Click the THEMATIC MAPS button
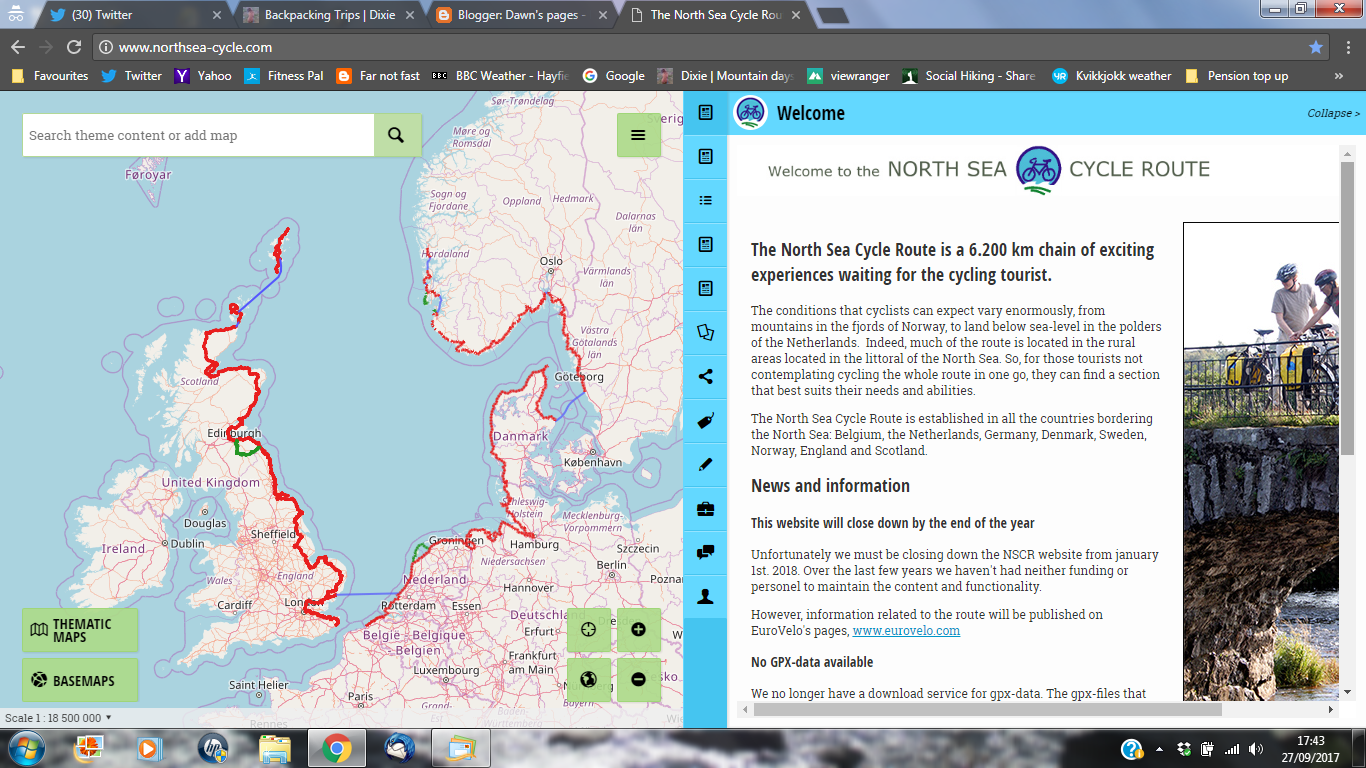This screenshot has height=768, width=1366. [79, 629]
